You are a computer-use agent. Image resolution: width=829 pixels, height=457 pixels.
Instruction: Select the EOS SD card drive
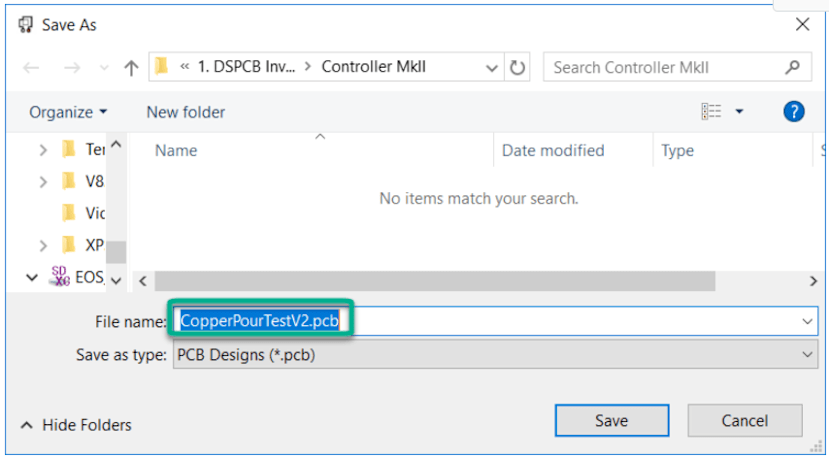tap(77, 277)
